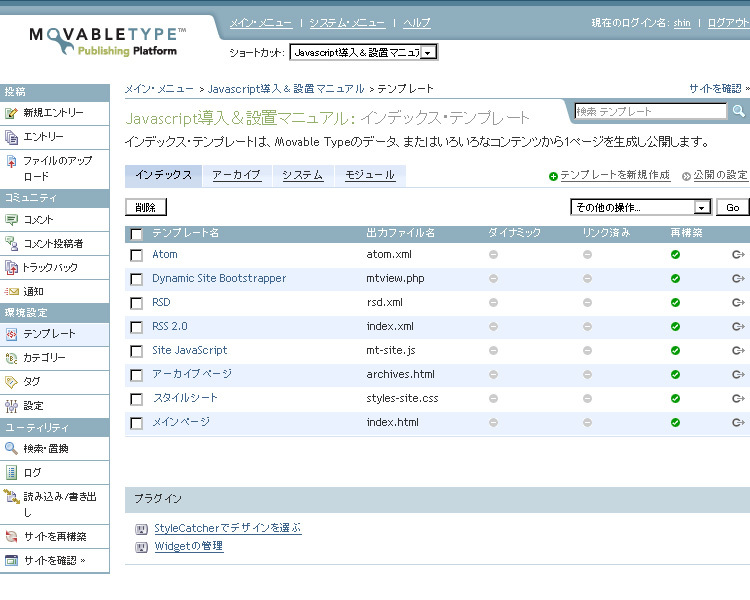The height and width of the screenshot is (600, 750).
Task: Click the commenters icon in sidebar
Action: click(11, 244)
